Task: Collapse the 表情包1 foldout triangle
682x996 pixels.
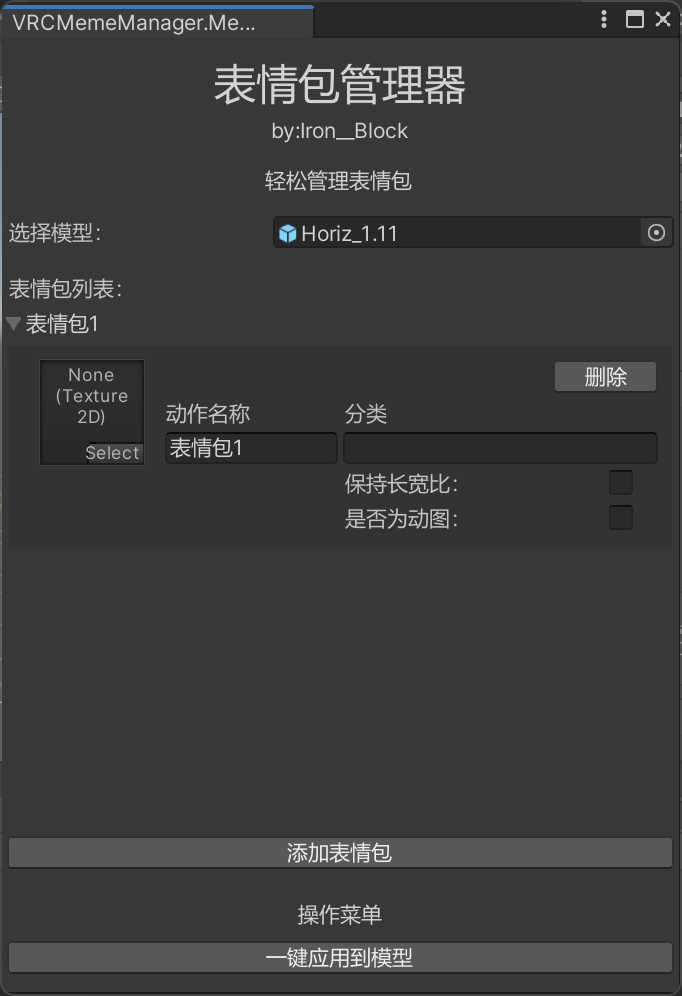Action: pyautogui.click(x=14, y=323)
